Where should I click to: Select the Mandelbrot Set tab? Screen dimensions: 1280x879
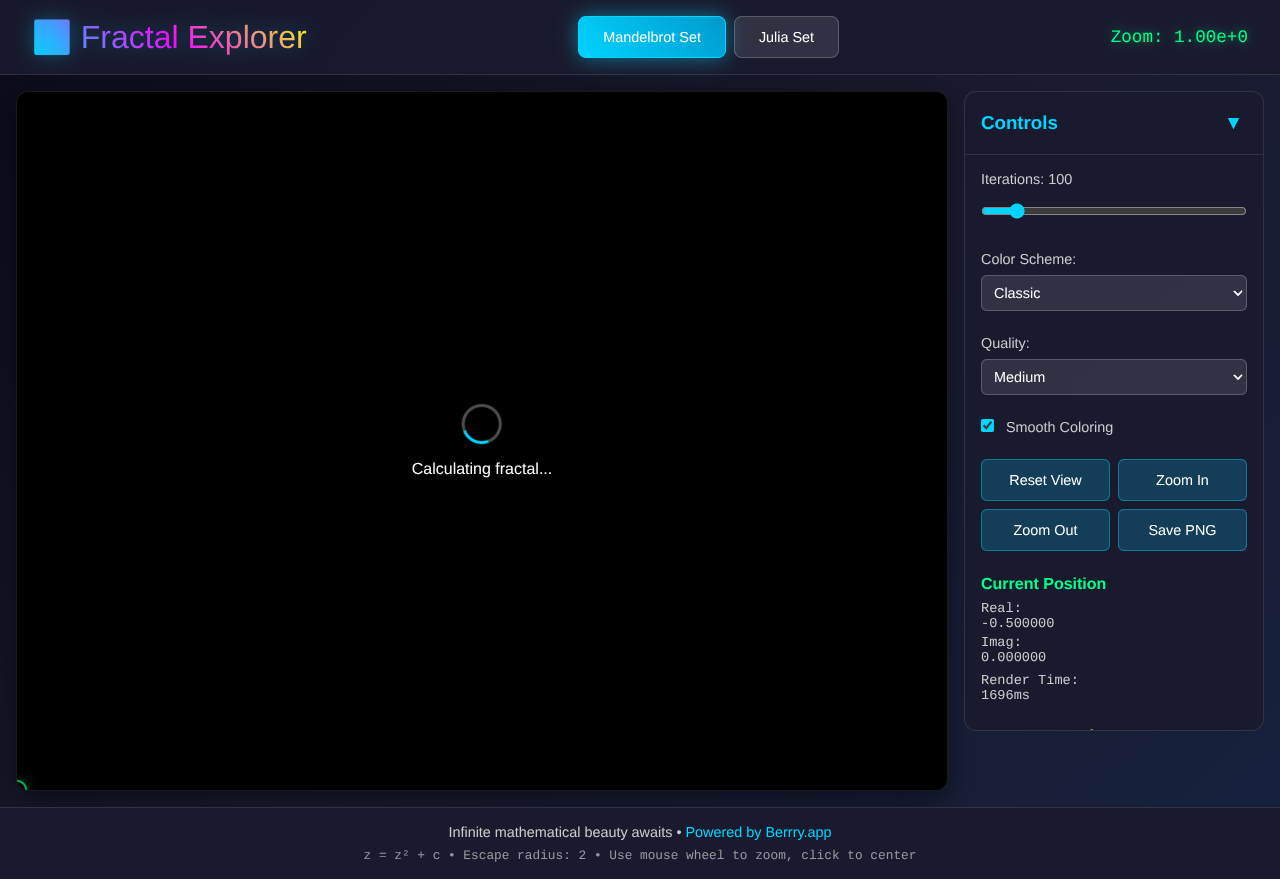tap(651, 36)
